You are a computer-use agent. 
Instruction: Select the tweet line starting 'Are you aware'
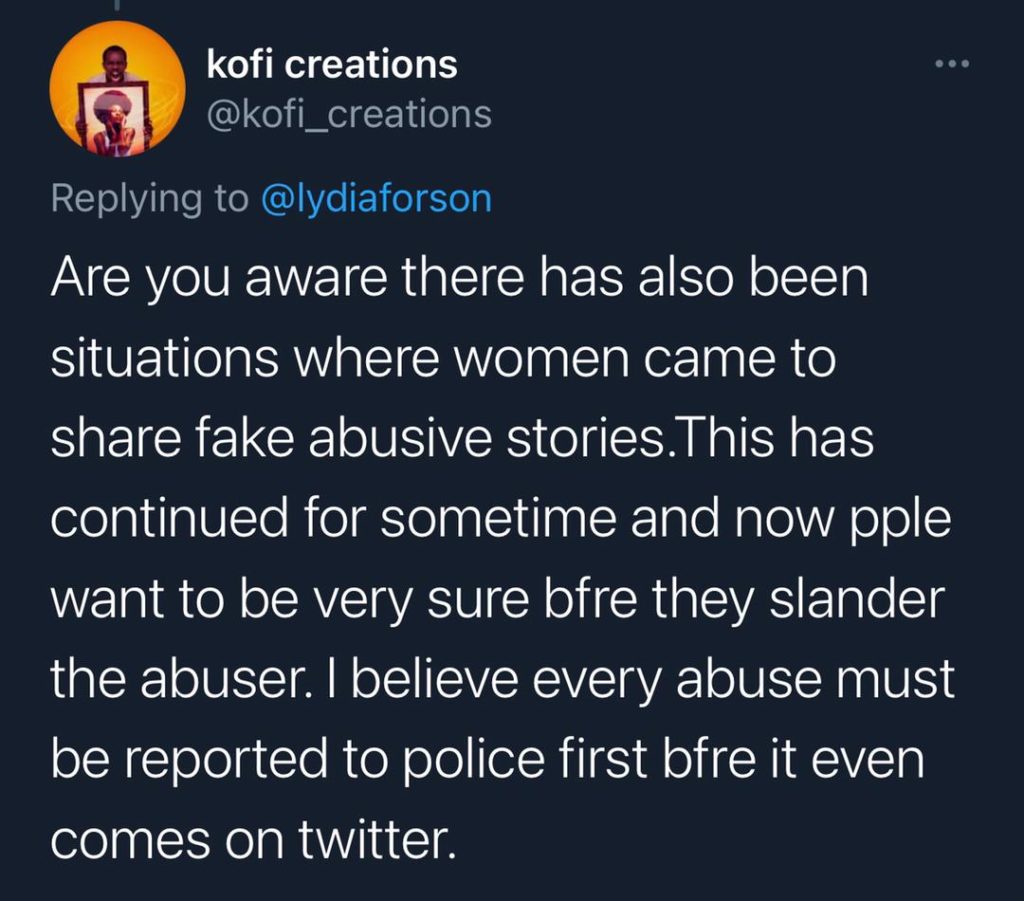point(460,279)
